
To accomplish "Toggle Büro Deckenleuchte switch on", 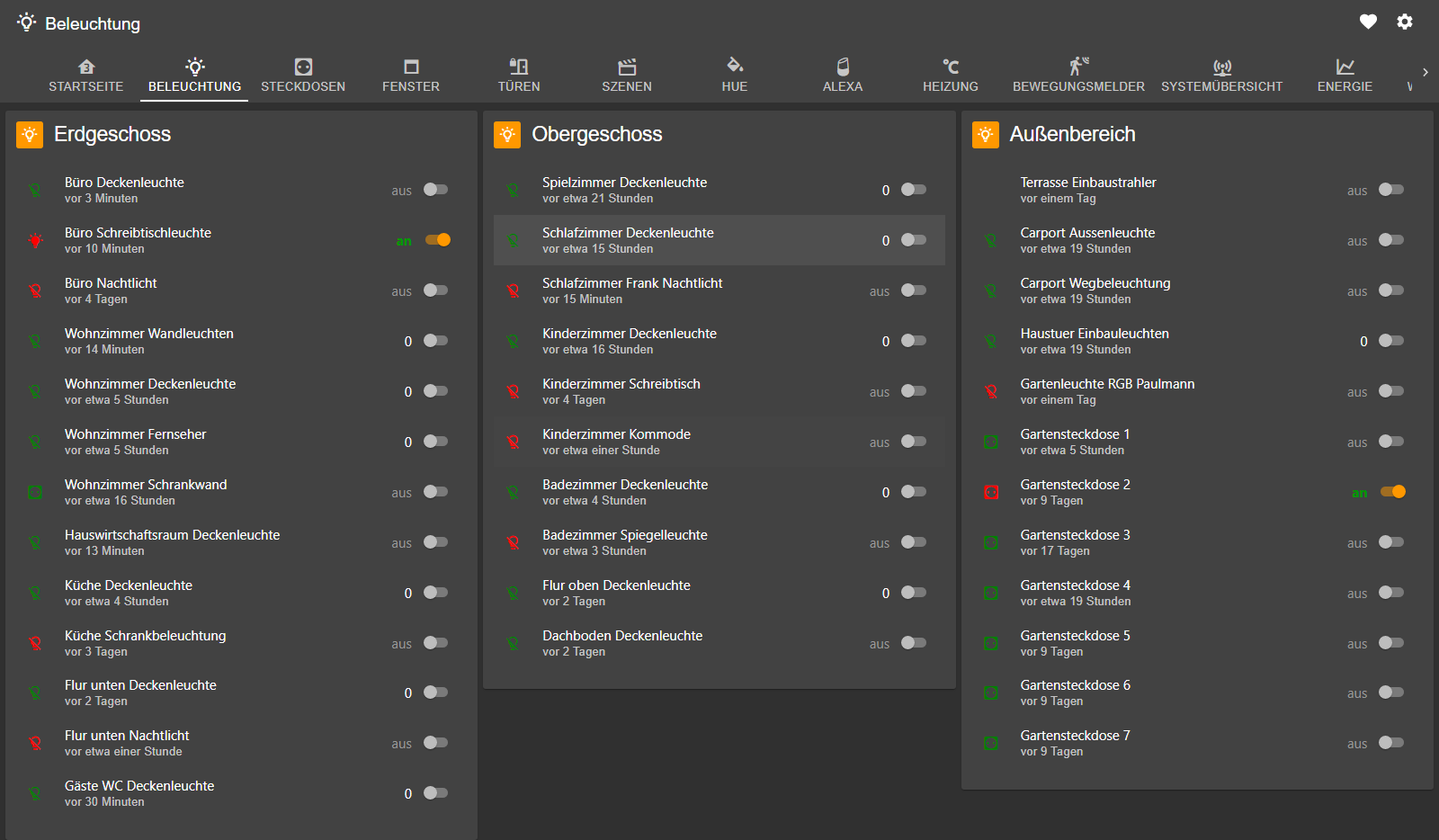I will coord(436,190).
